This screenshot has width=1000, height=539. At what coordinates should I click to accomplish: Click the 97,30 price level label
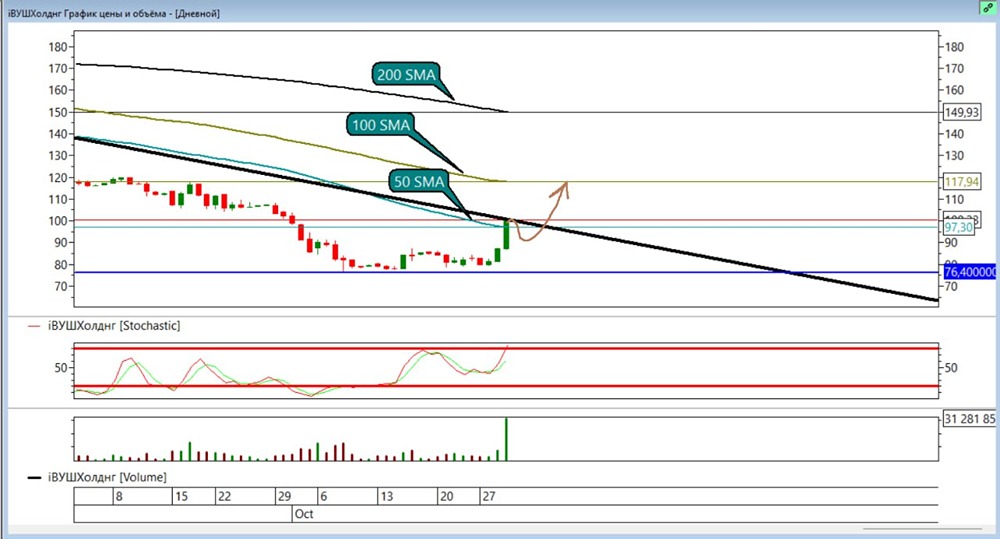click(959, 227)
